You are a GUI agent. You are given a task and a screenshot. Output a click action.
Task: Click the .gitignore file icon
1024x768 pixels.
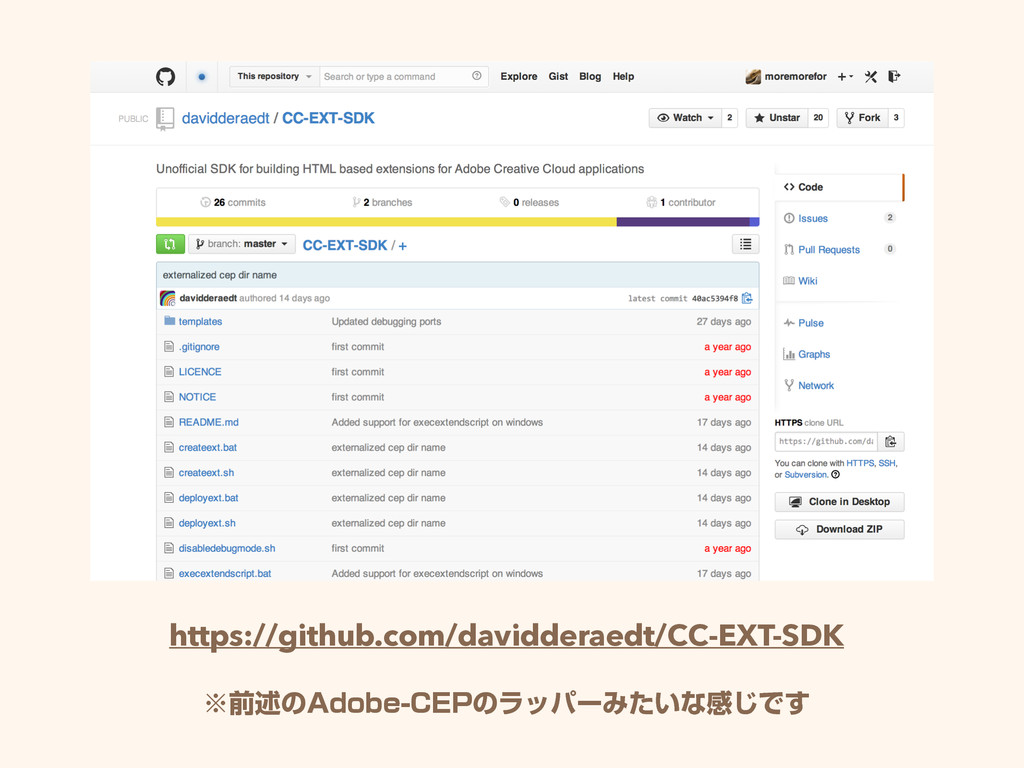(x=169, y=346)
